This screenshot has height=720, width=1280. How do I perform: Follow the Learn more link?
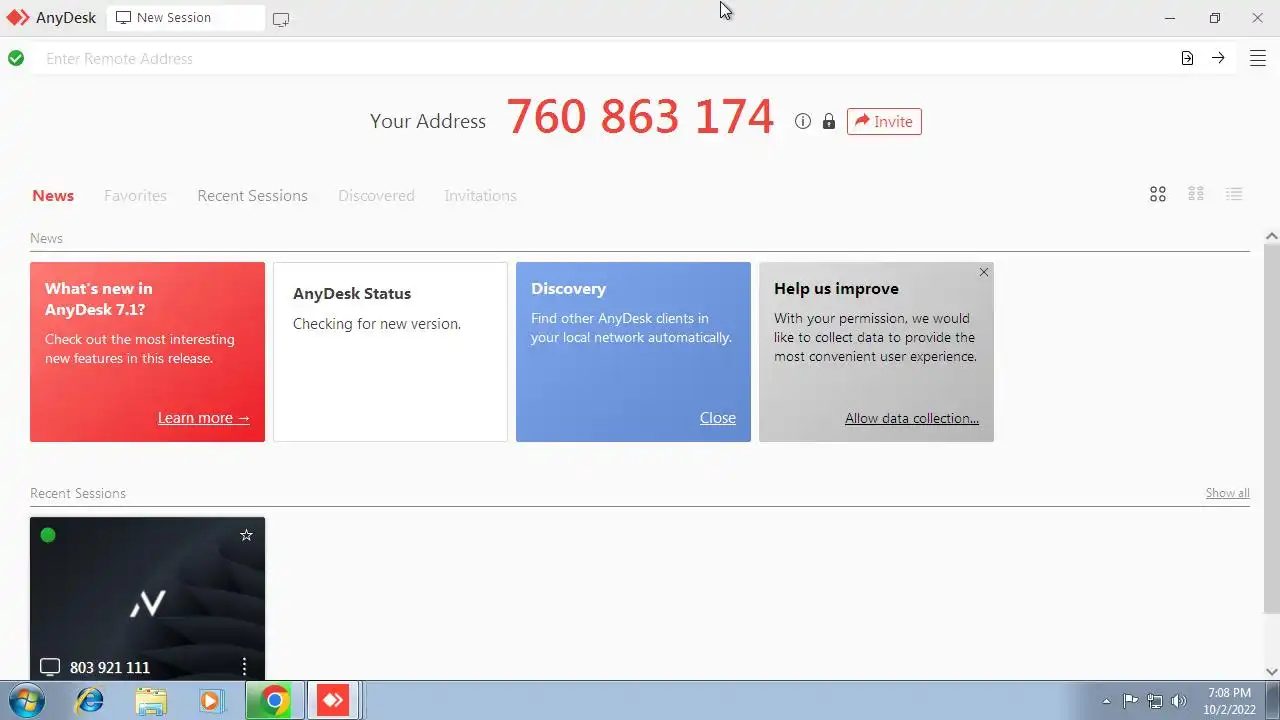click(x=204, y=418)
